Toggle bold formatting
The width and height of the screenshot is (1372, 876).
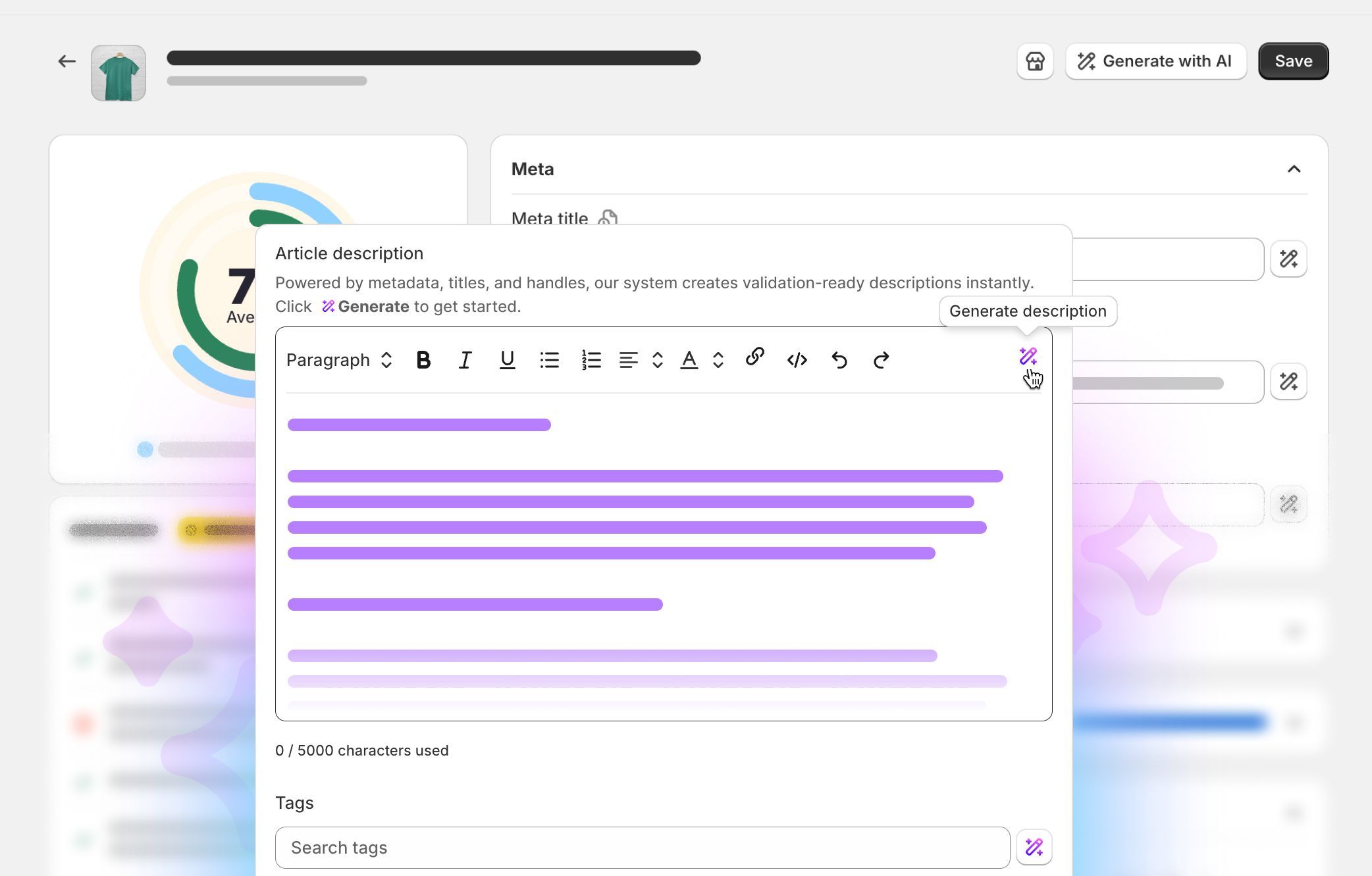[423, 359]
